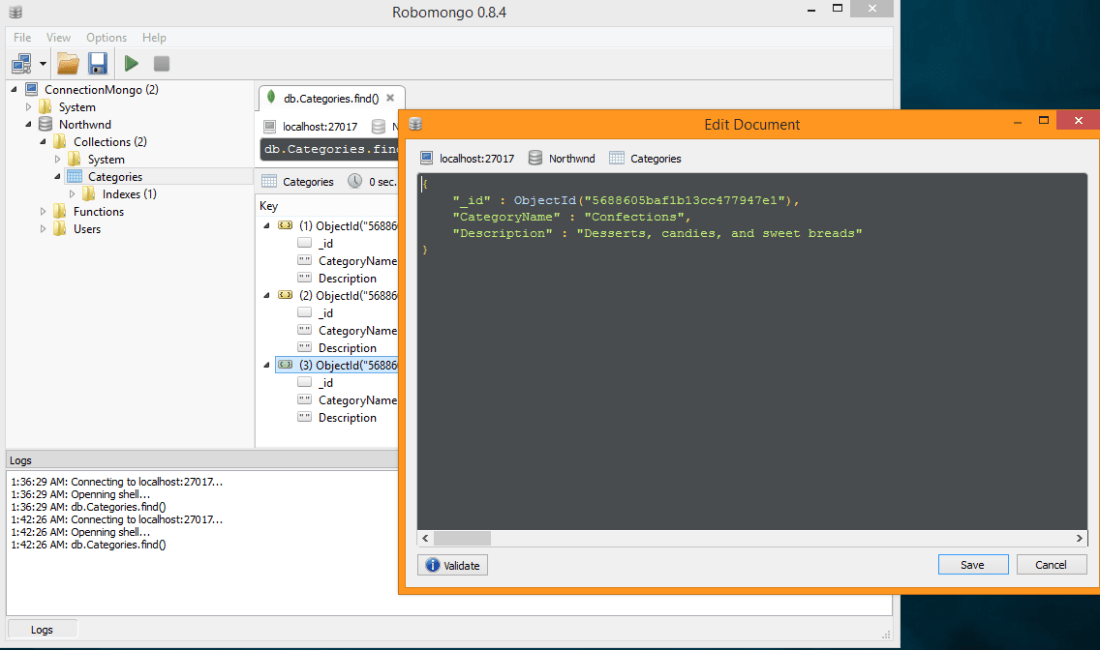Validate the document JSON
Screen dimensions: 1100x650
(452, 565)
